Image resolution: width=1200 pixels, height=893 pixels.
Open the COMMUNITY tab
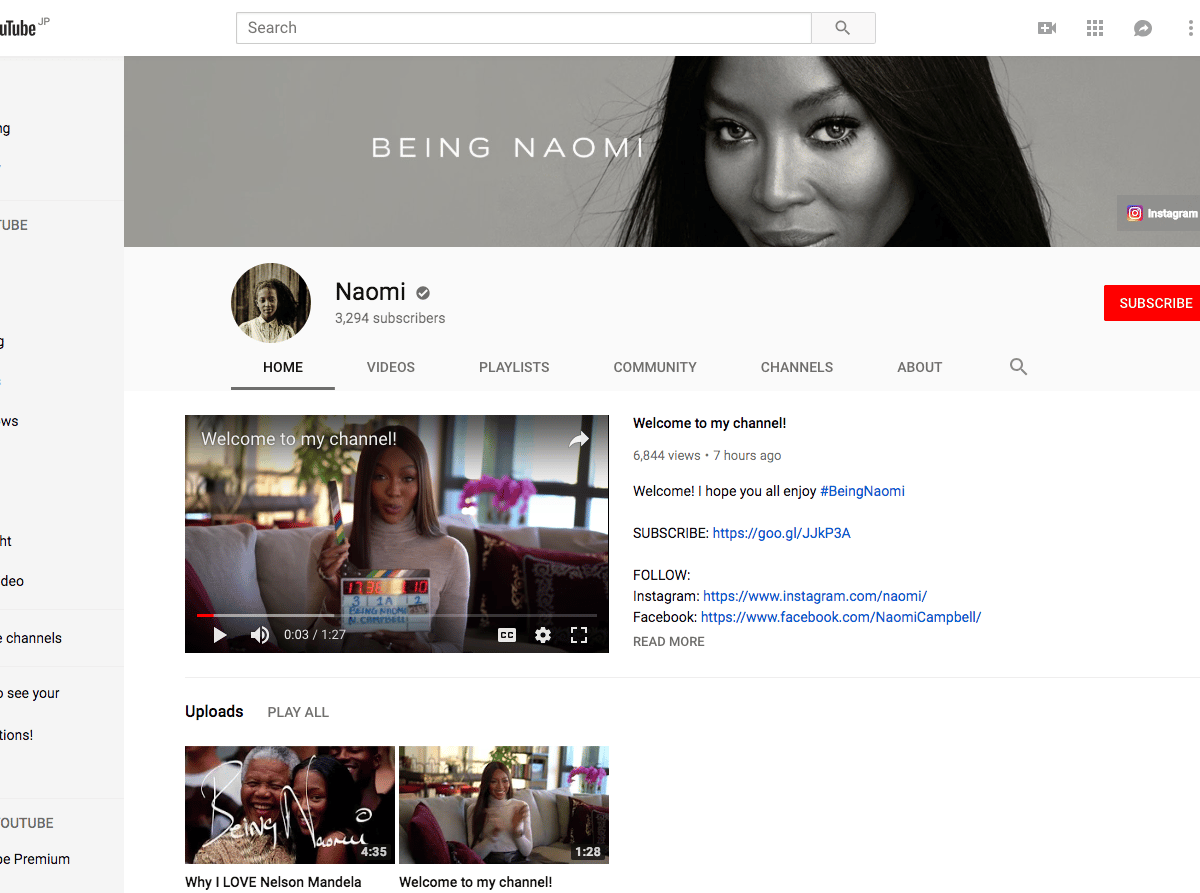coord(655,367)
